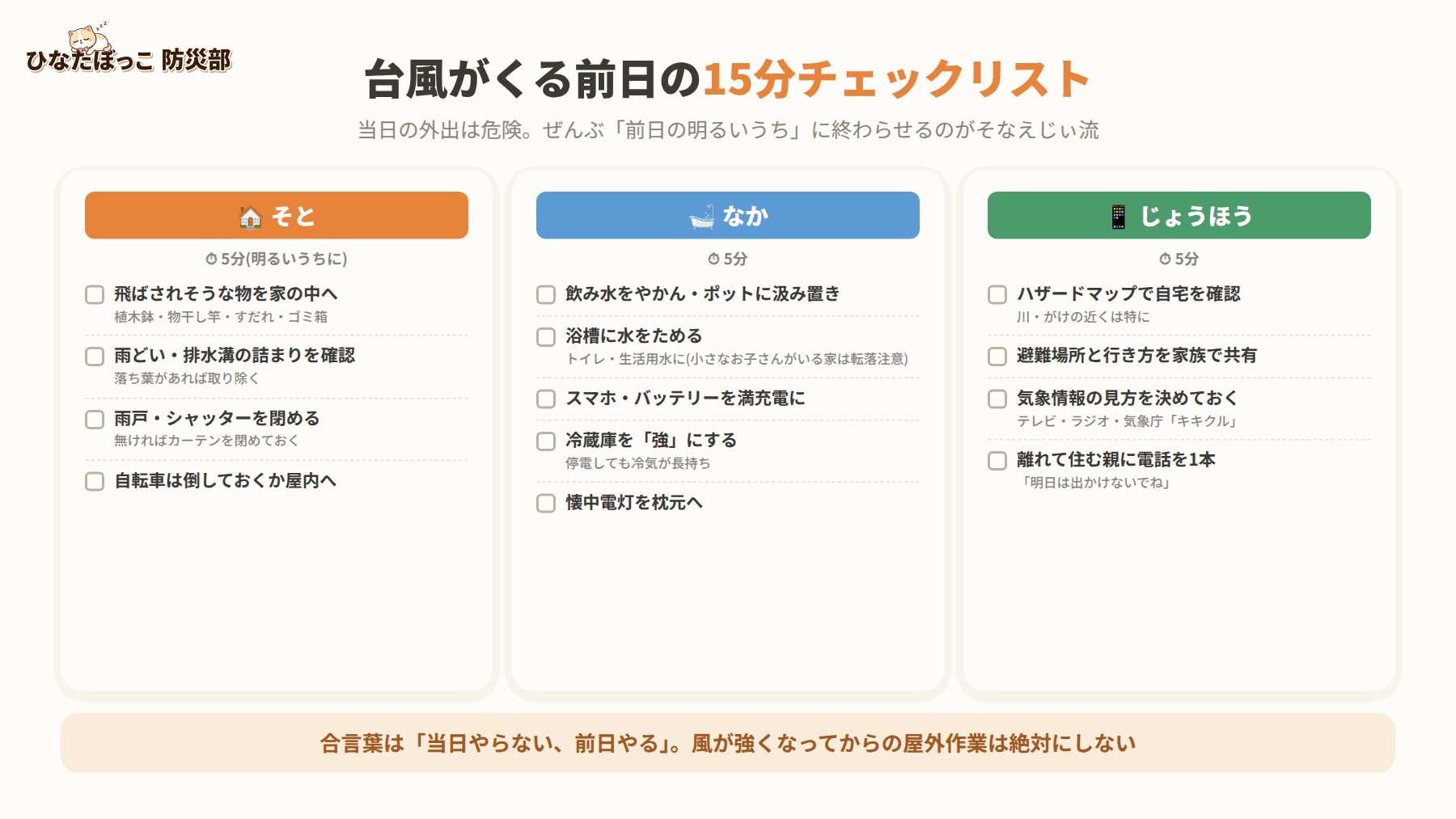Select the orange そと category header

click(x=277, y=215)
